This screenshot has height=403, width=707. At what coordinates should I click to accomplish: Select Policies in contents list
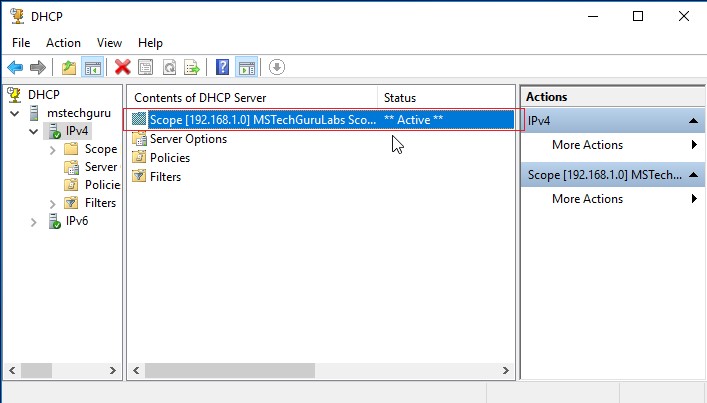(x=170, y=158)
